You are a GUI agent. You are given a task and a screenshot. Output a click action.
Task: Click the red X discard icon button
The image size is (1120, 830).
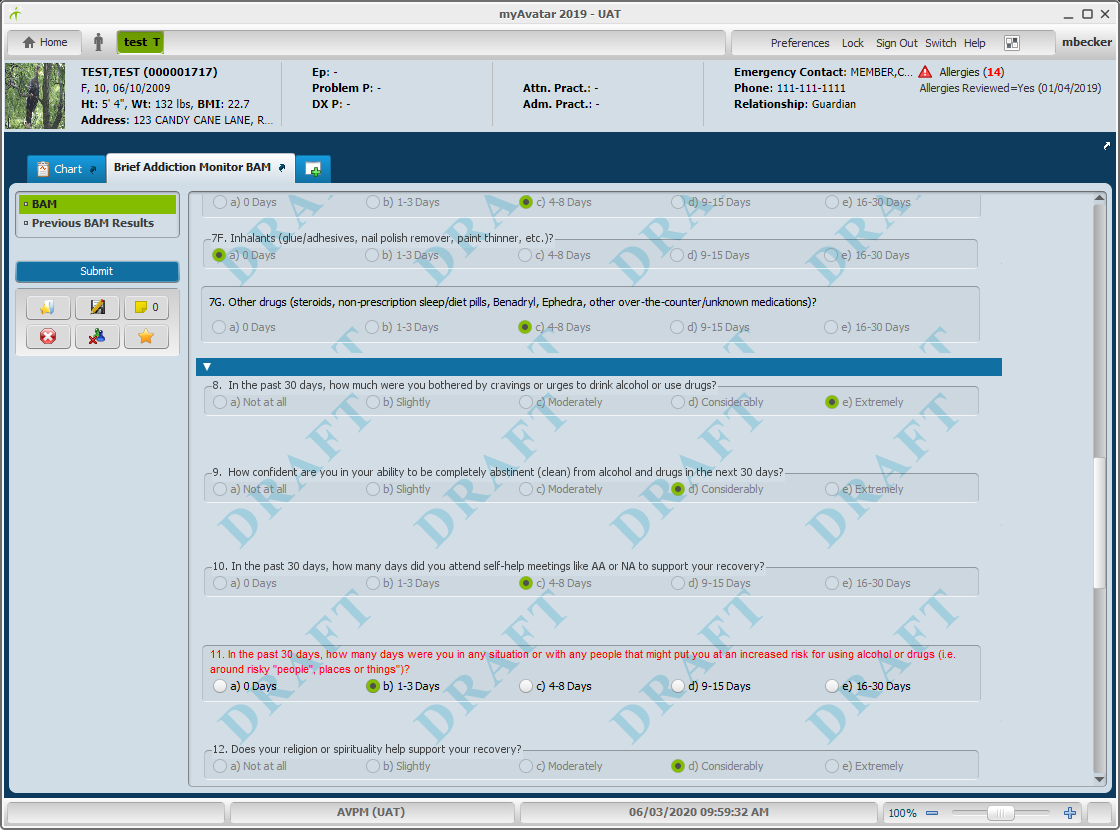coord(48,336)
